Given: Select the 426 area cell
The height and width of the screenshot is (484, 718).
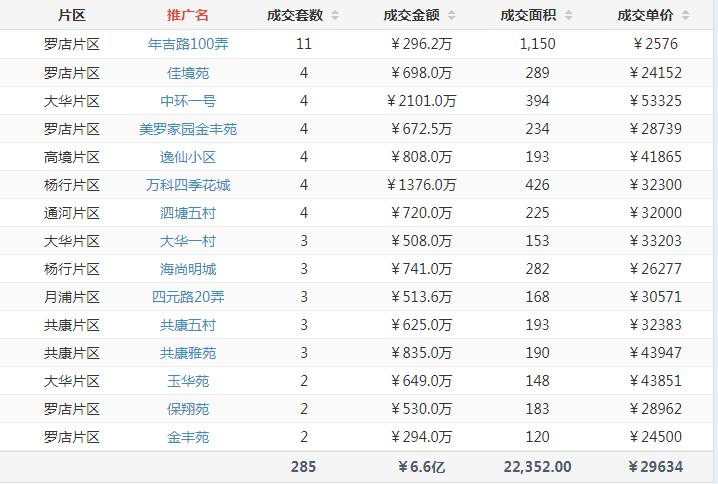Looking at the screenshot, I should 538,185.
